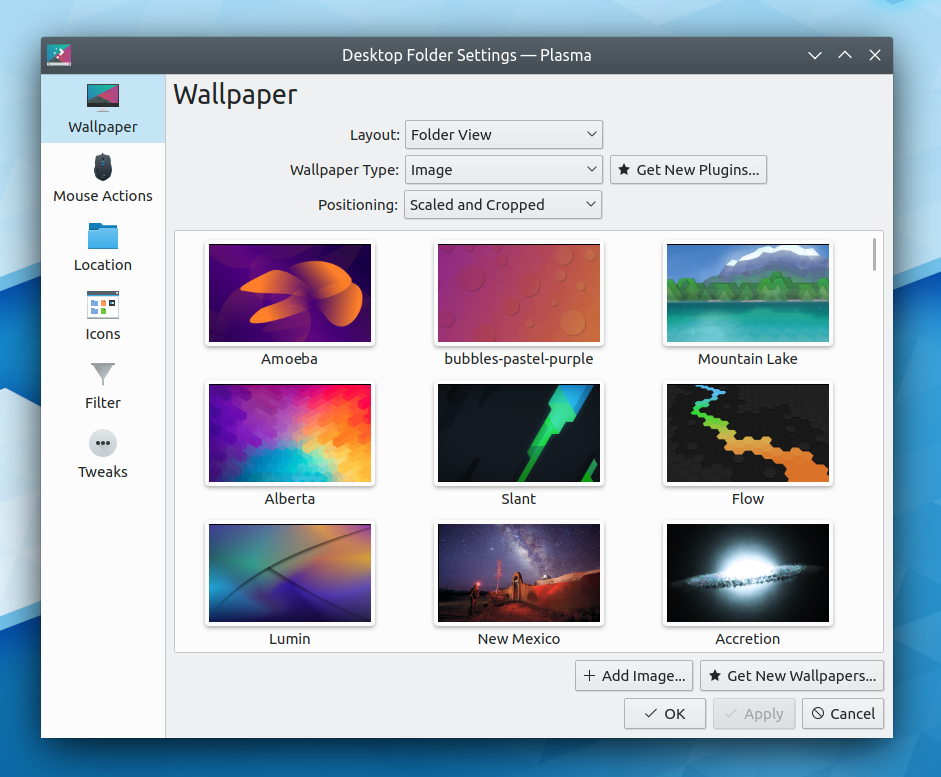This screenshot has width=941, height=777.
Task: Open the Wallpaper Type dropdown
Action: [x=504, y=170]
